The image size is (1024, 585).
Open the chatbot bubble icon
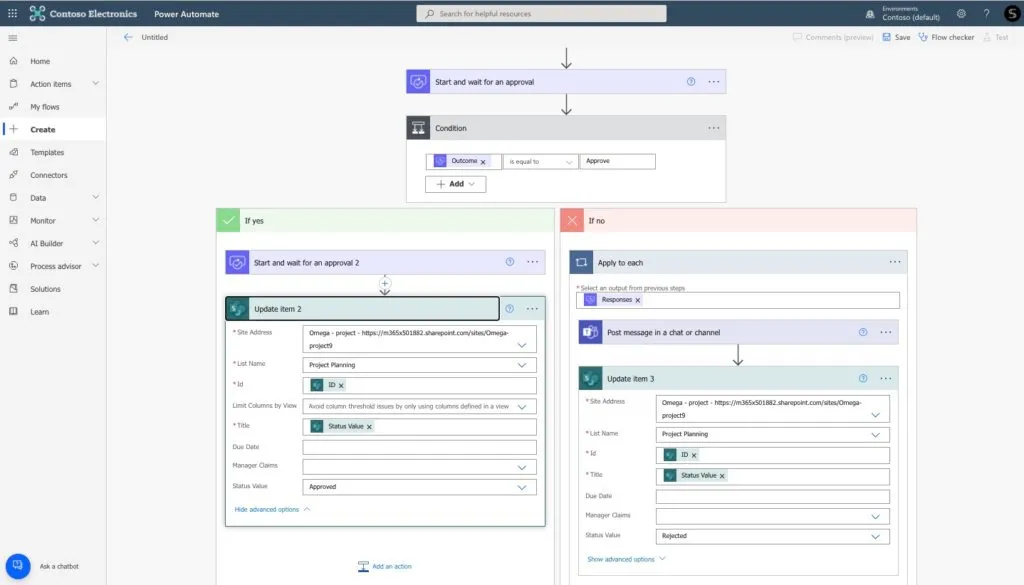18,565
